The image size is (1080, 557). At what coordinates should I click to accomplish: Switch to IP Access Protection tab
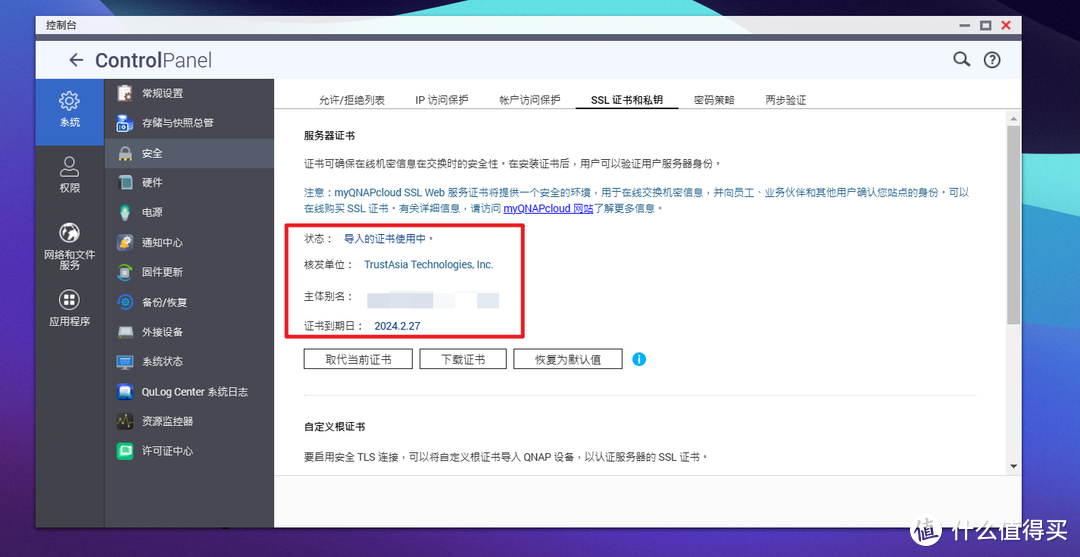(x=441, y=100)
